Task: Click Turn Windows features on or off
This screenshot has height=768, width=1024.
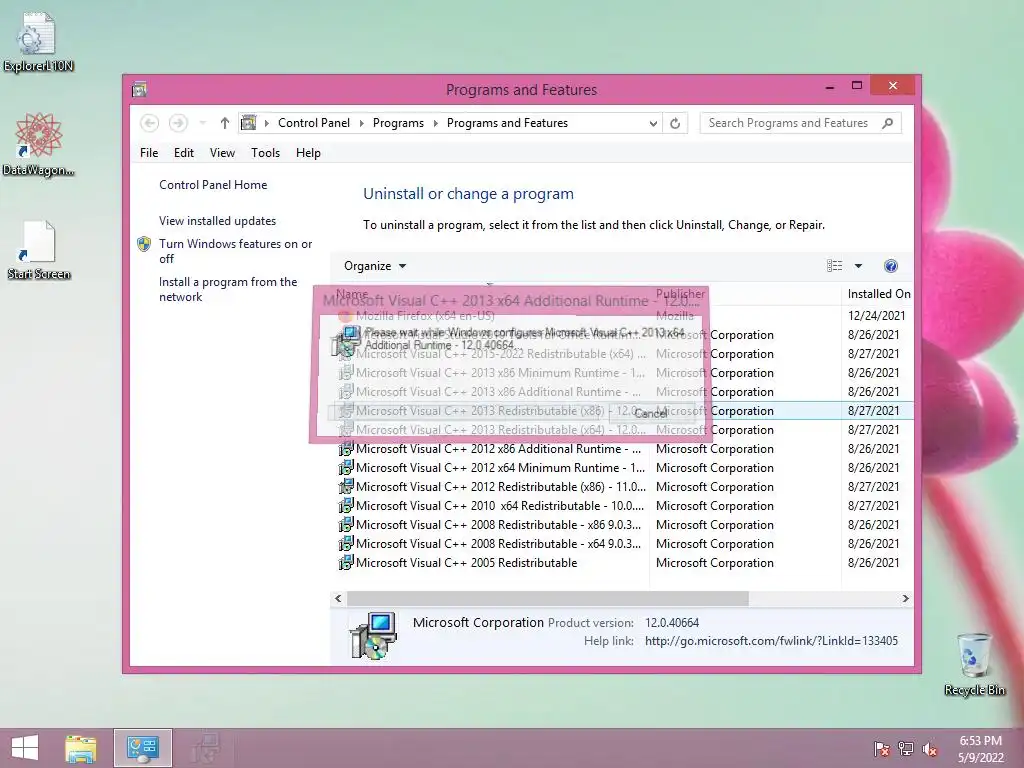Action: pyautogui.click(x=235, y=251)
